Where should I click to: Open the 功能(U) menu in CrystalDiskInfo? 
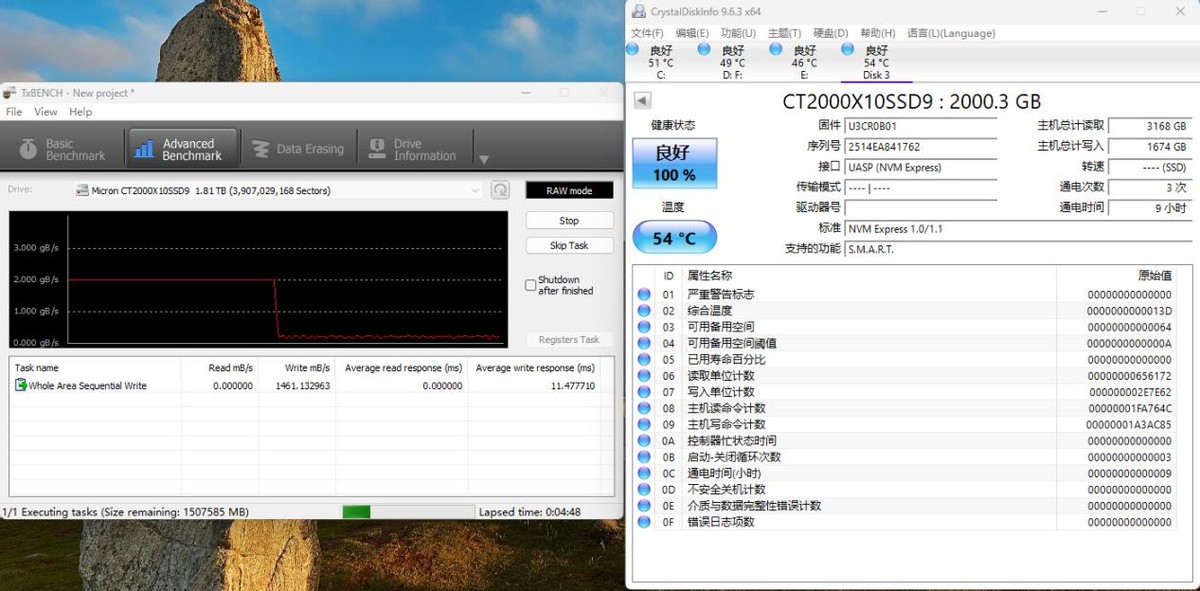click(x=738, y=33)
